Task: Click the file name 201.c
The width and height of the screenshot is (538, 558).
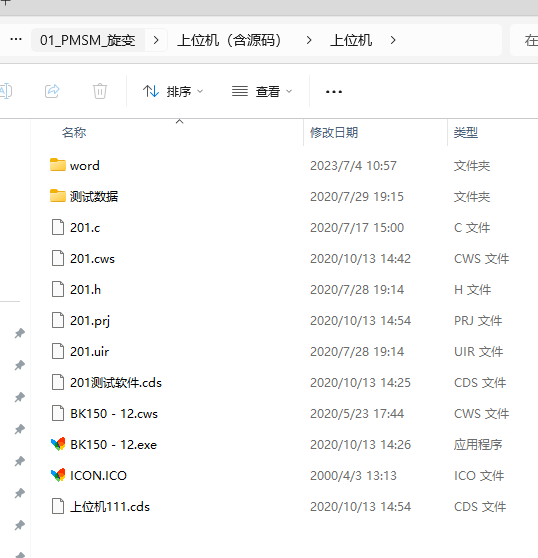Action: [x=85, y=227]
